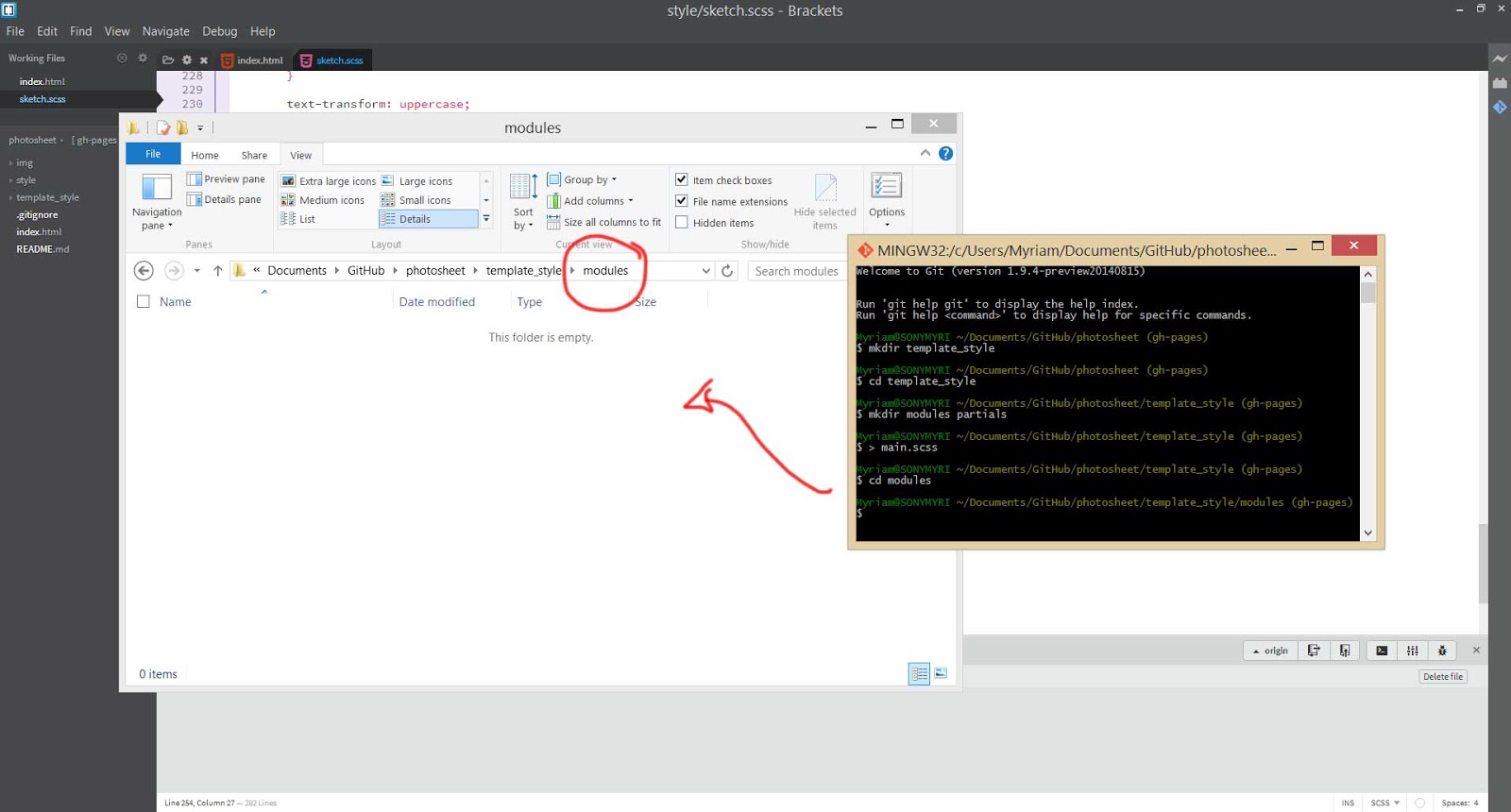Screen dimensions: 1511x812
Task: Expand the img folder in project tree
Action: pyautogui.click(x=10, y=163)
